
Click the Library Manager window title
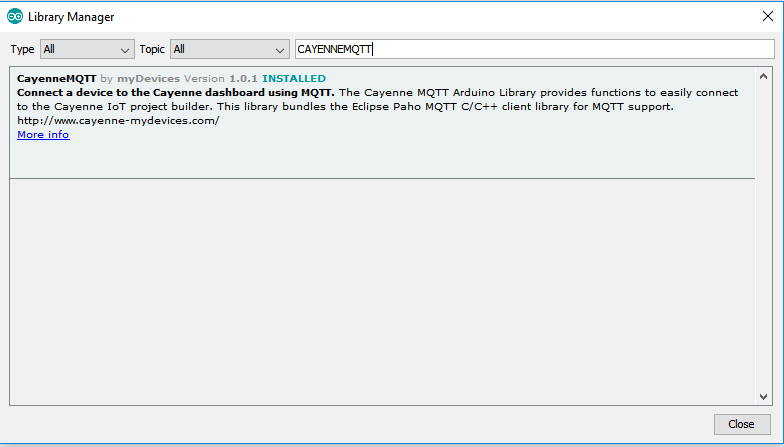pos(71,17)
